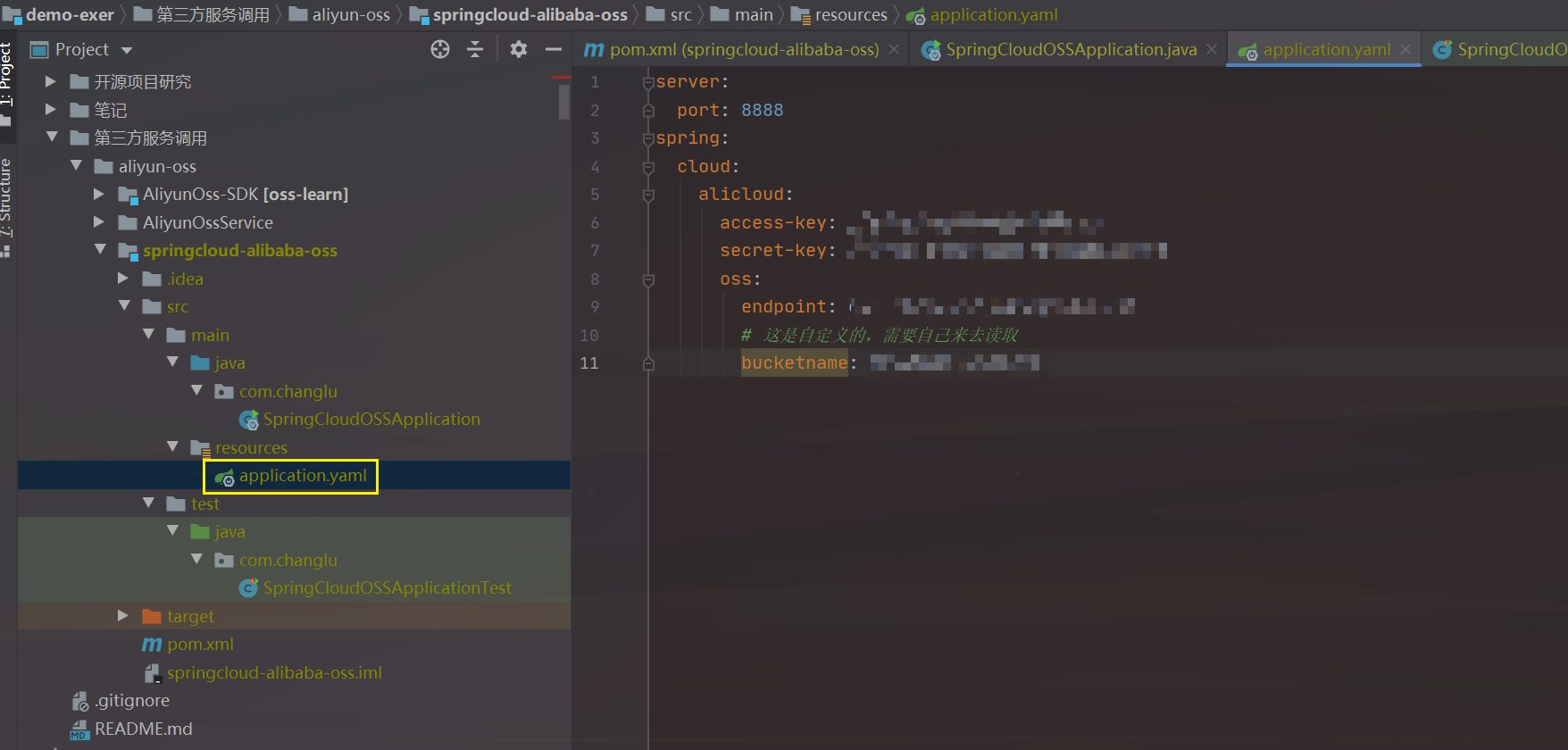This screenshot has height=750, width=1568.
Task: Click springcloud-alibaba-oss in the breadcrumb path
Action: pyautogui.click(x=530, y=15)
